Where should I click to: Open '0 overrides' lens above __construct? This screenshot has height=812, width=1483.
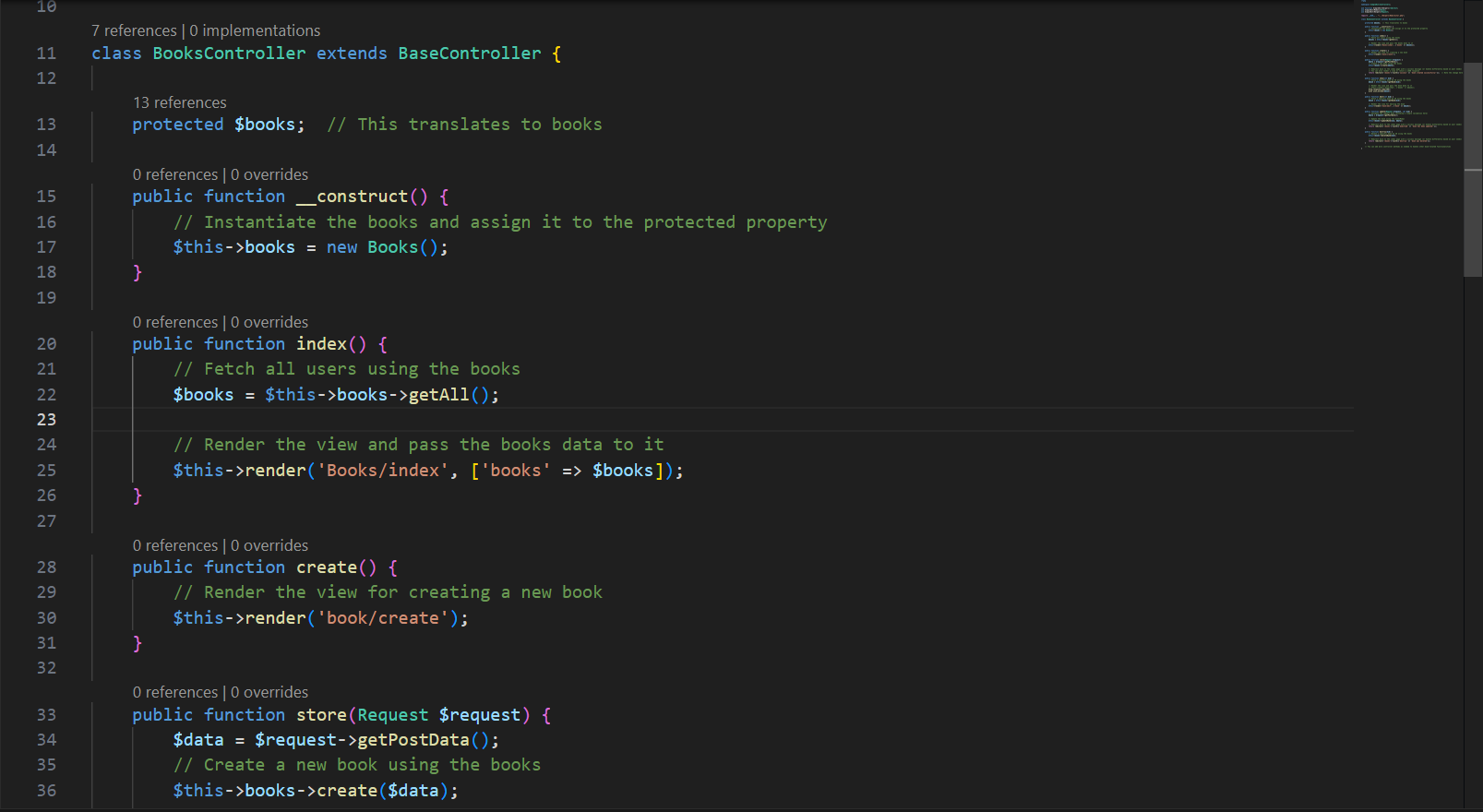tap(269, 174)
